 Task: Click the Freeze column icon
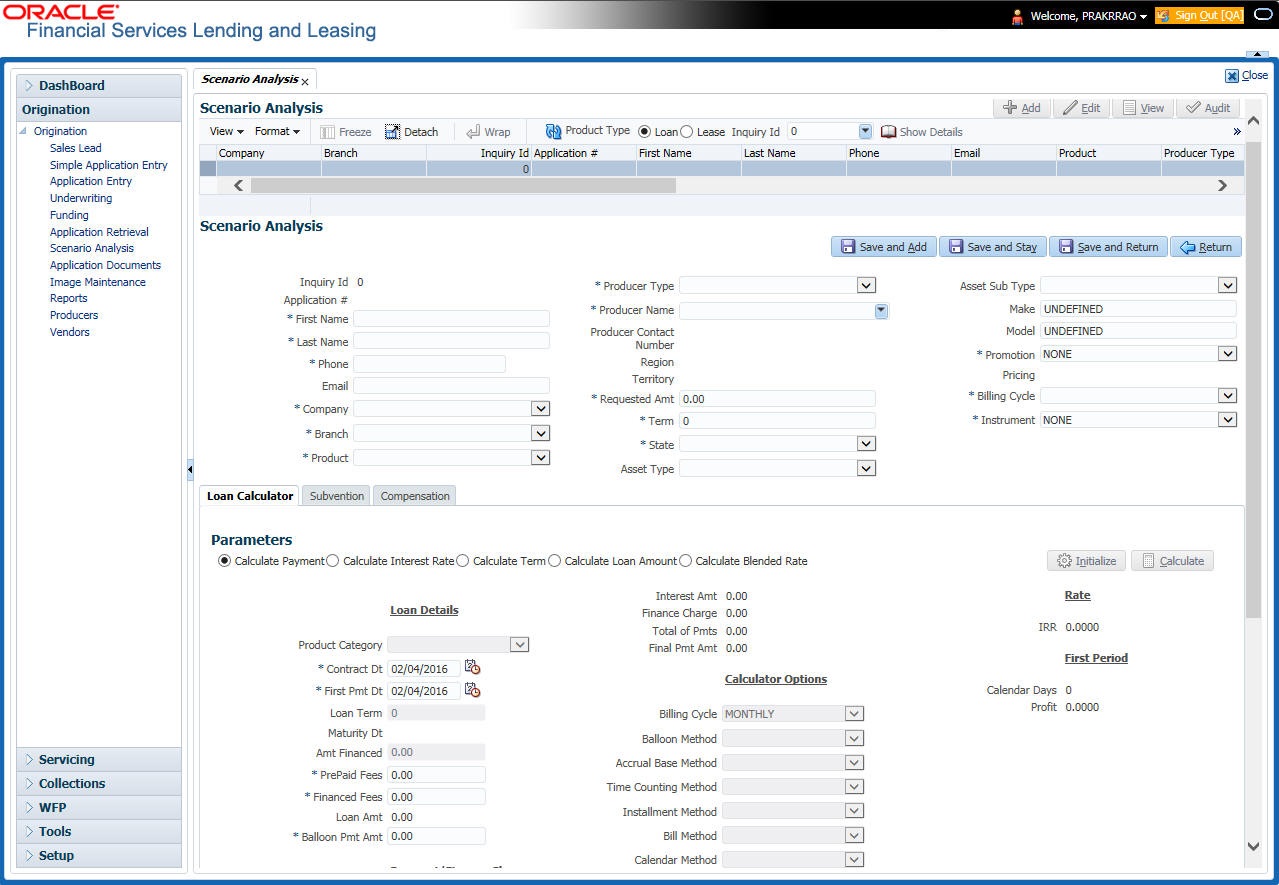(327, 132)
